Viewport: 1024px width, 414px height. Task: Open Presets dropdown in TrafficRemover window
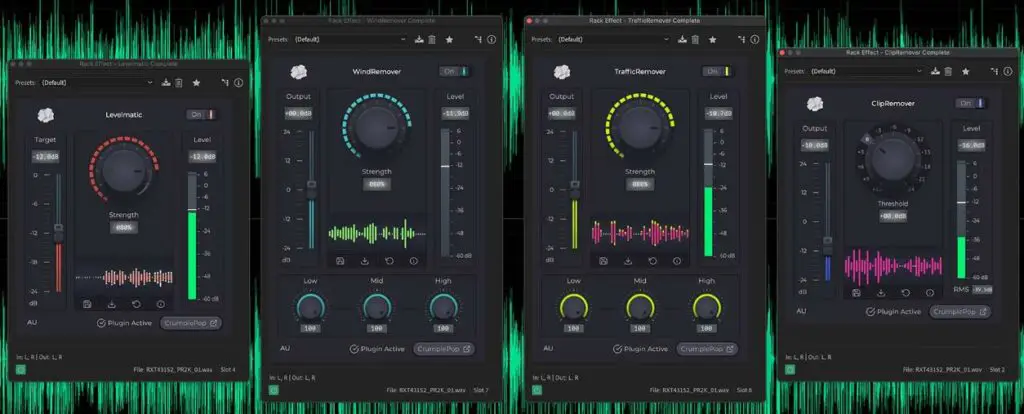point(613,40)
